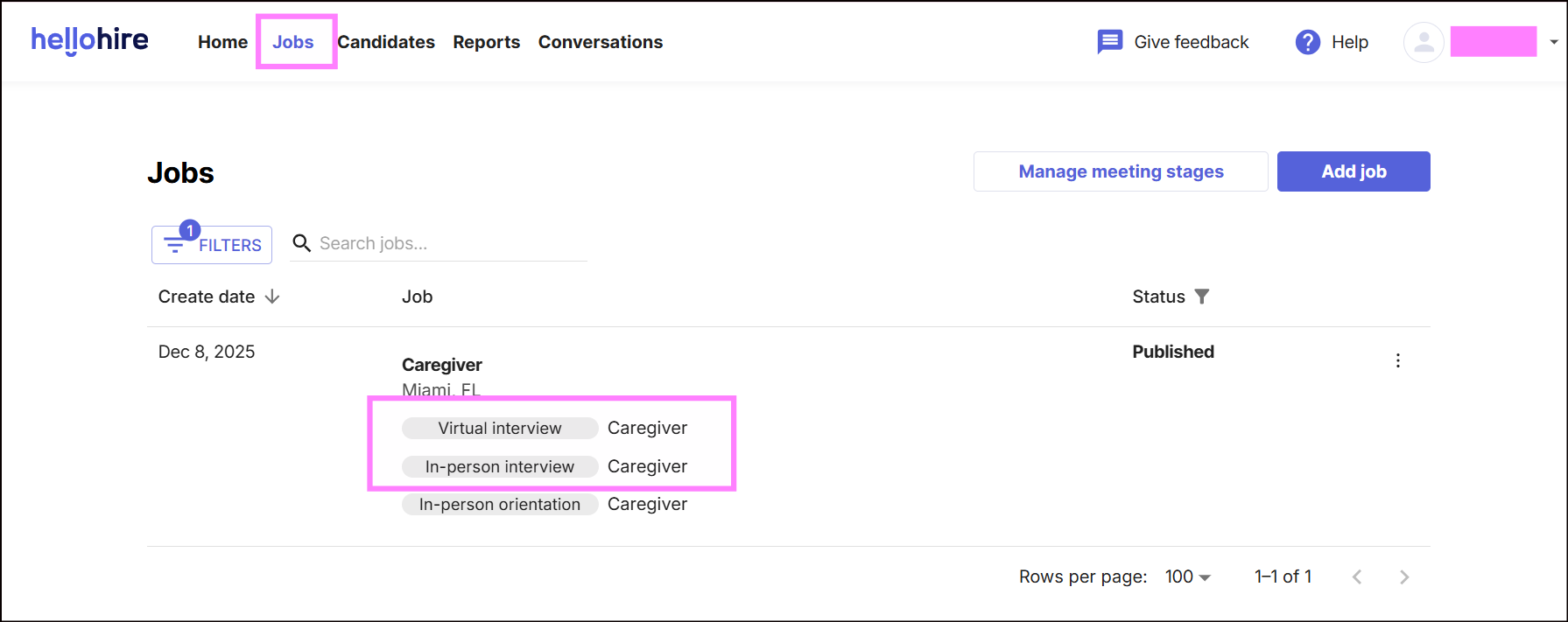Go to next page chevron

pyautogui.click(x=1404, y=577)
